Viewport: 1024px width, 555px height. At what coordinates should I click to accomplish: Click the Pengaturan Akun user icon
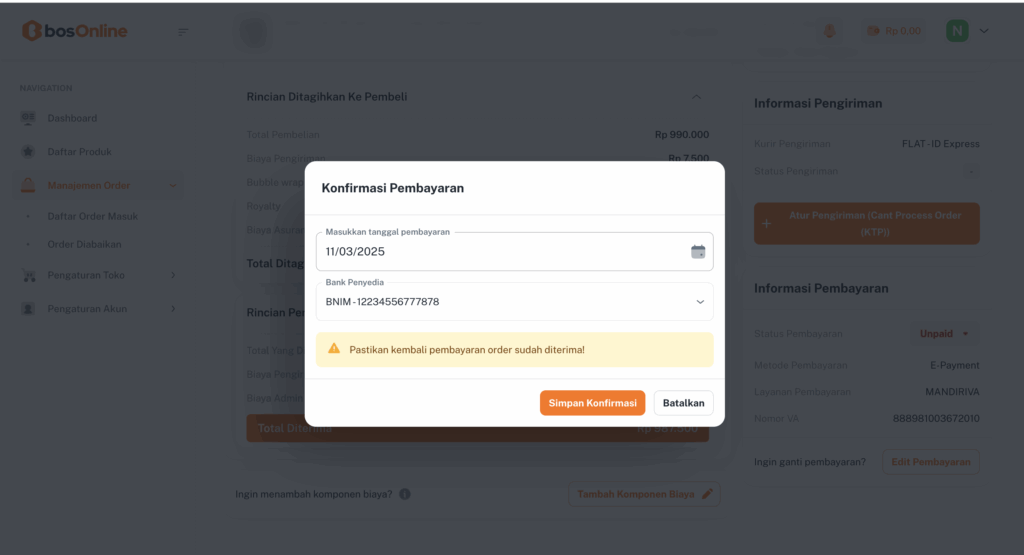(28, 309)
